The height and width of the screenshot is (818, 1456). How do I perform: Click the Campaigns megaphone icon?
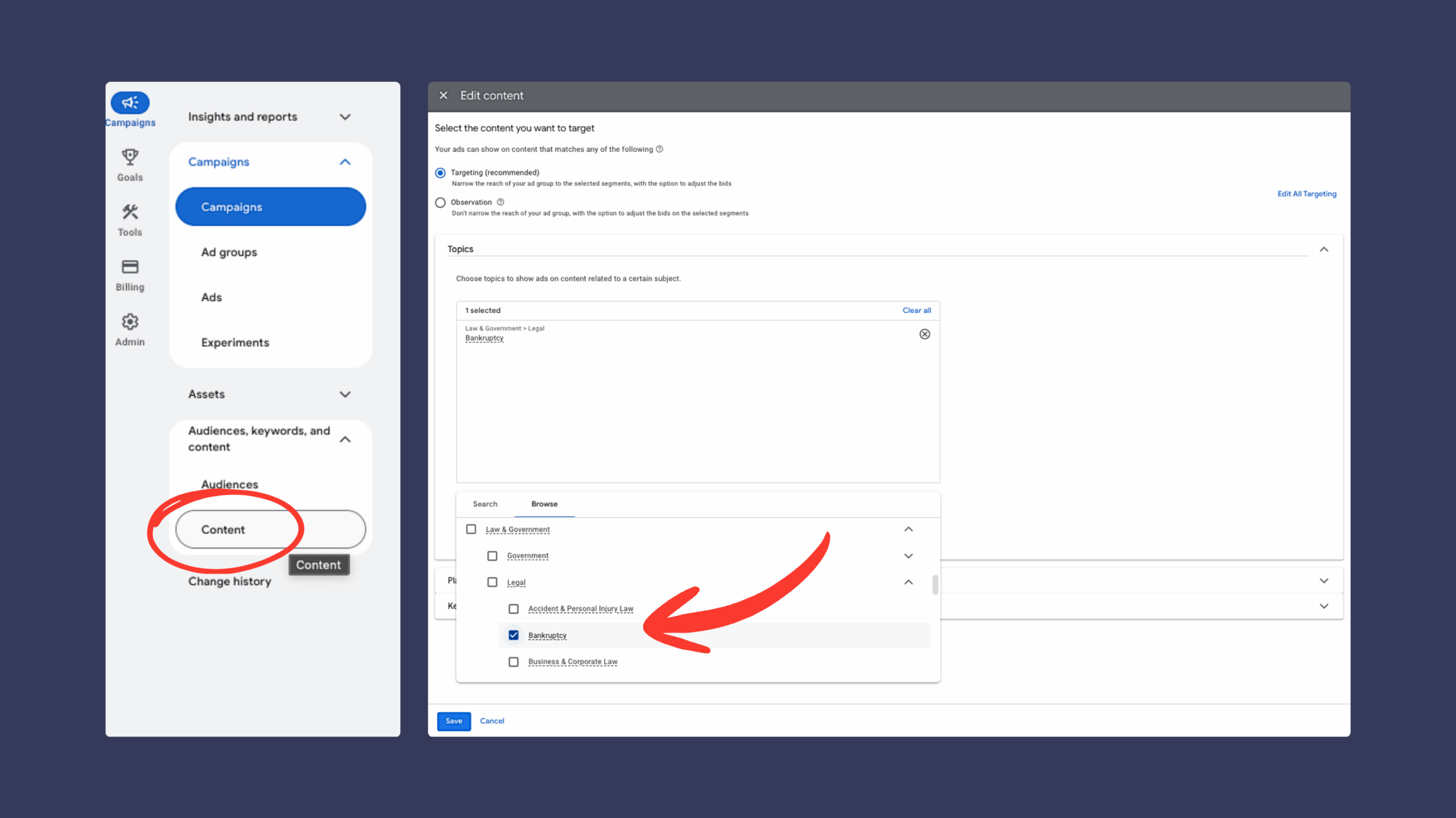(130, 103)
